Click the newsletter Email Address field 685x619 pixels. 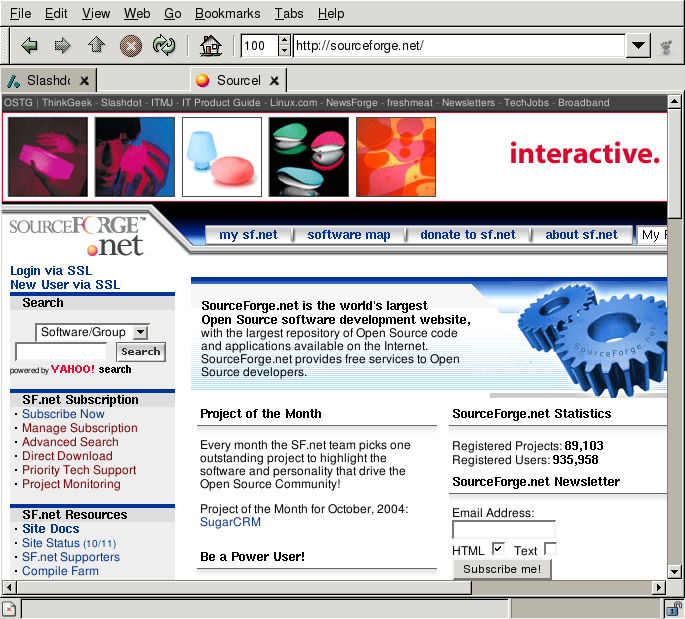click(503, 530)
